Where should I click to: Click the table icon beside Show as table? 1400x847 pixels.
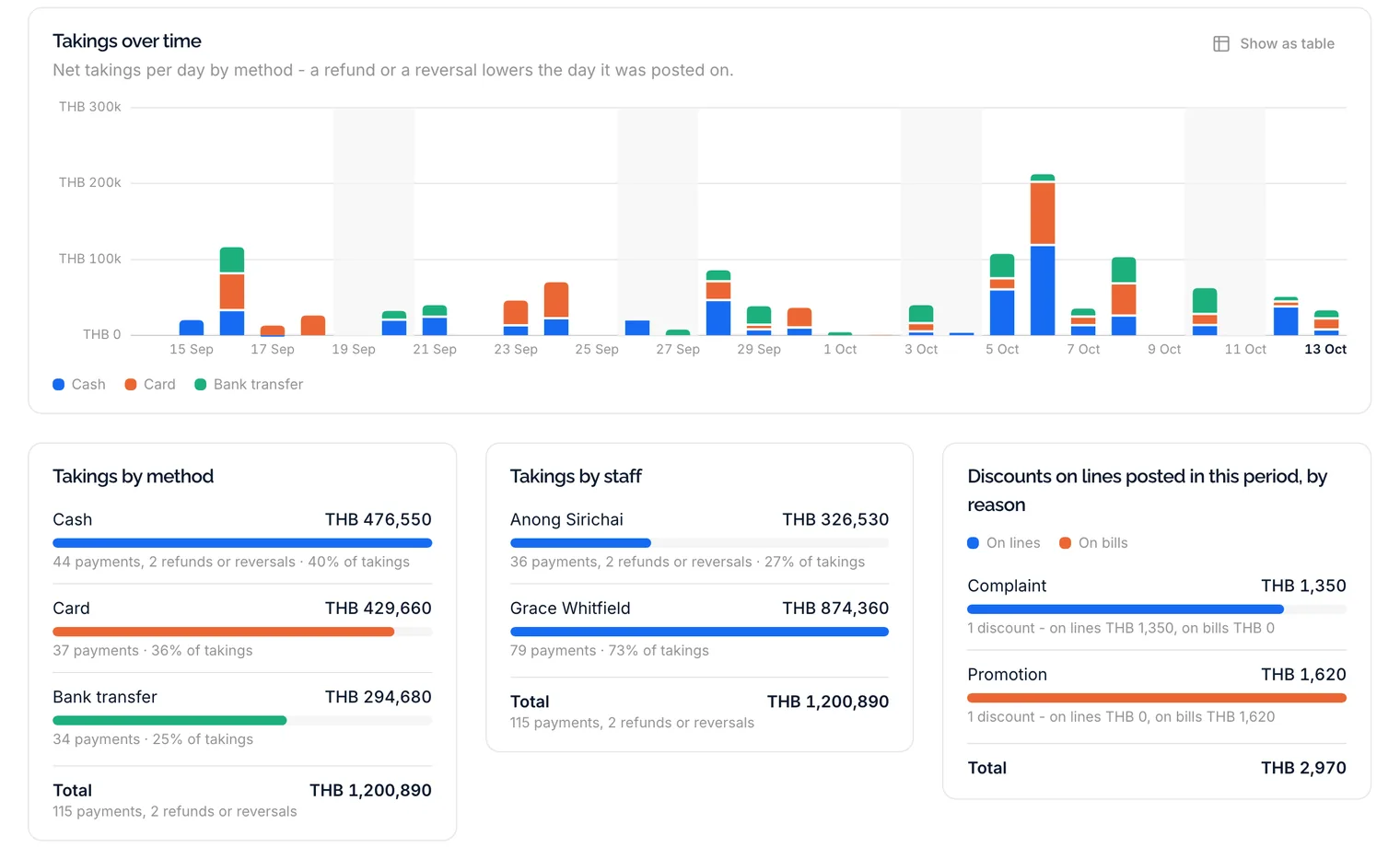(1221, 43)
